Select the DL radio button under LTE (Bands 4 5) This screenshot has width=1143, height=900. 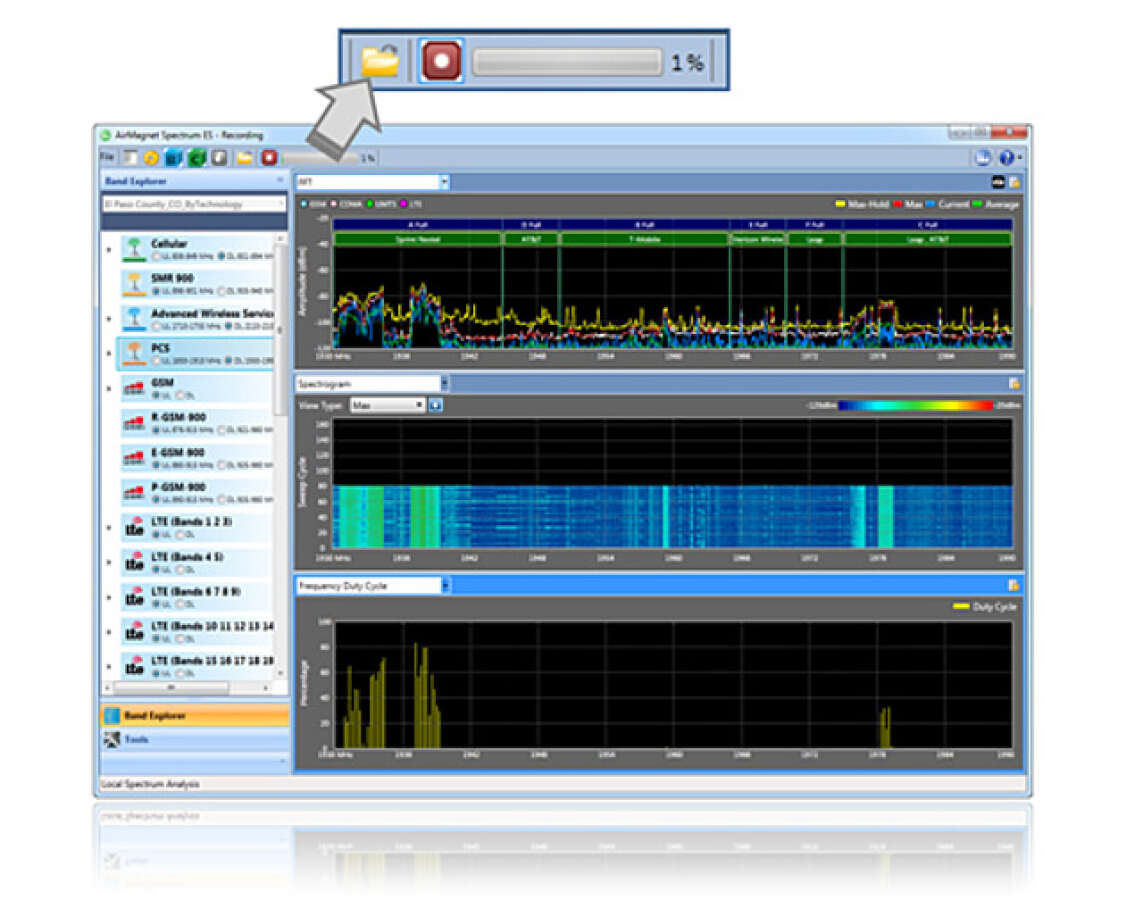179,570
